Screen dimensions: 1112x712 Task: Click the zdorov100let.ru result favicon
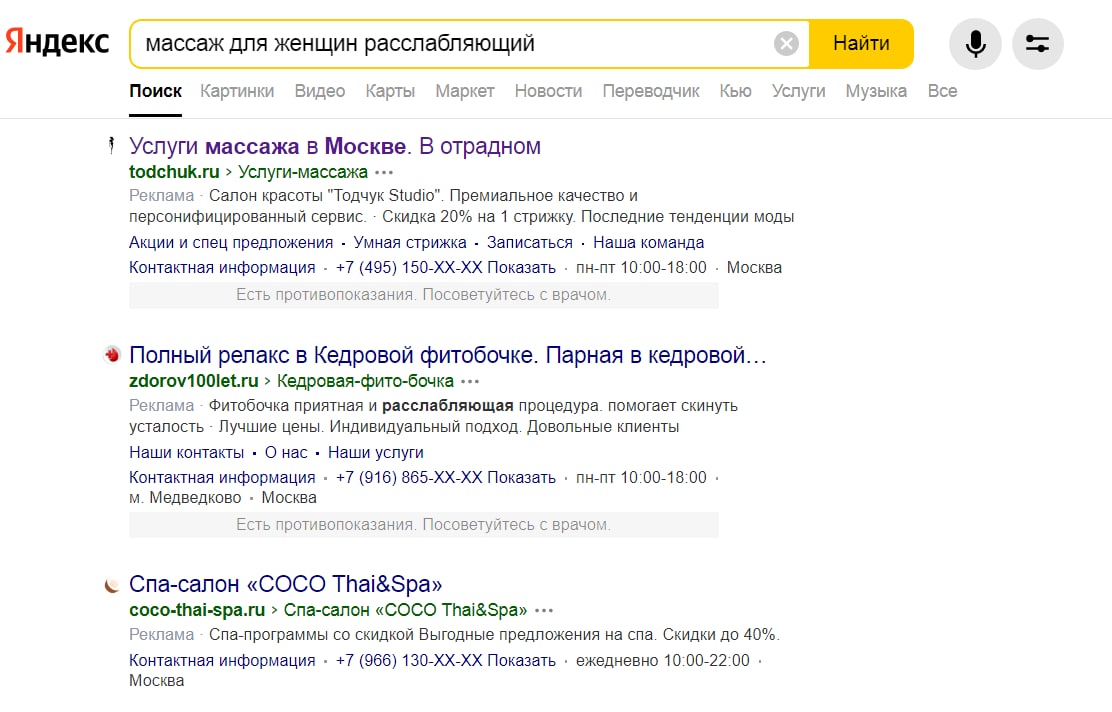[111, 354]
